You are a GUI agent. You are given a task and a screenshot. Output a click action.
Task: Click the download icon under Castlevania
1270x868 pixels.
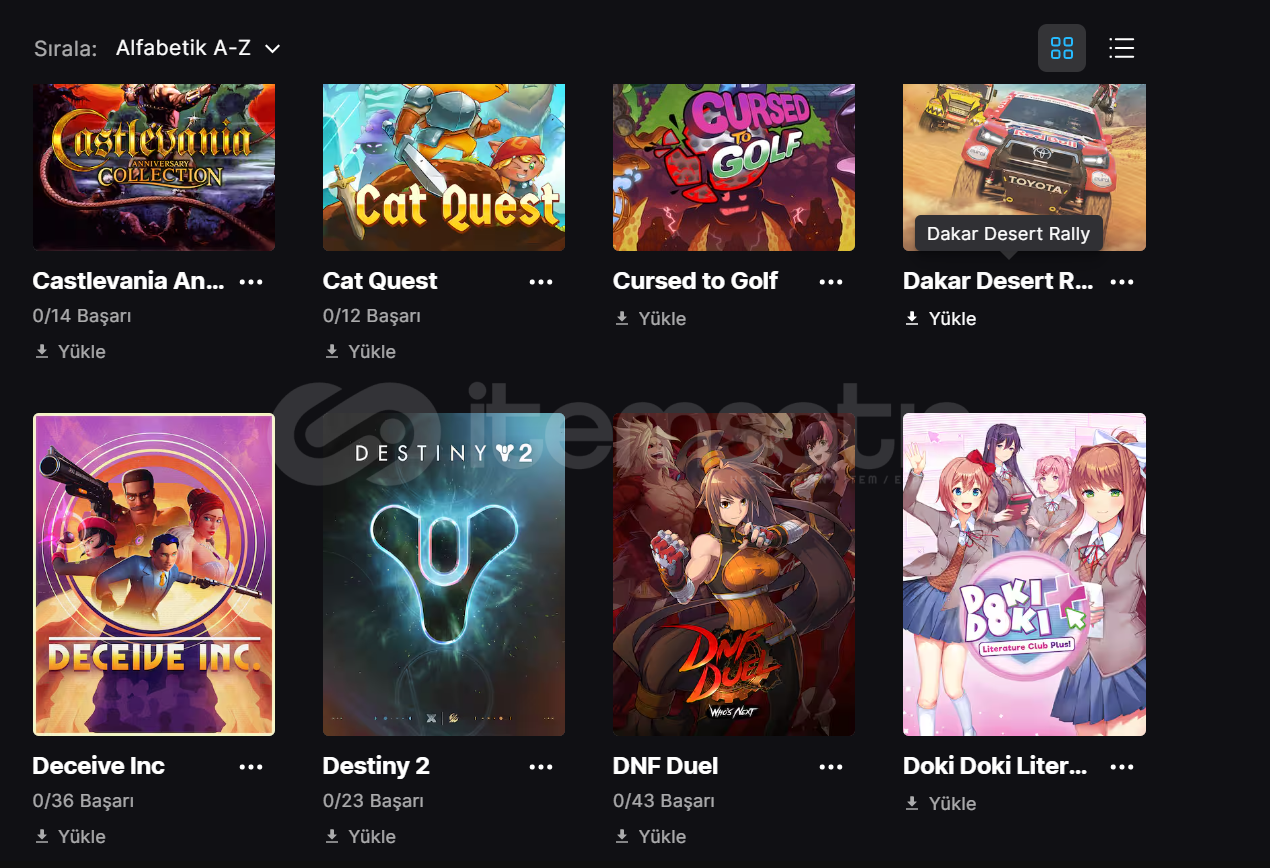pos(42,352)
